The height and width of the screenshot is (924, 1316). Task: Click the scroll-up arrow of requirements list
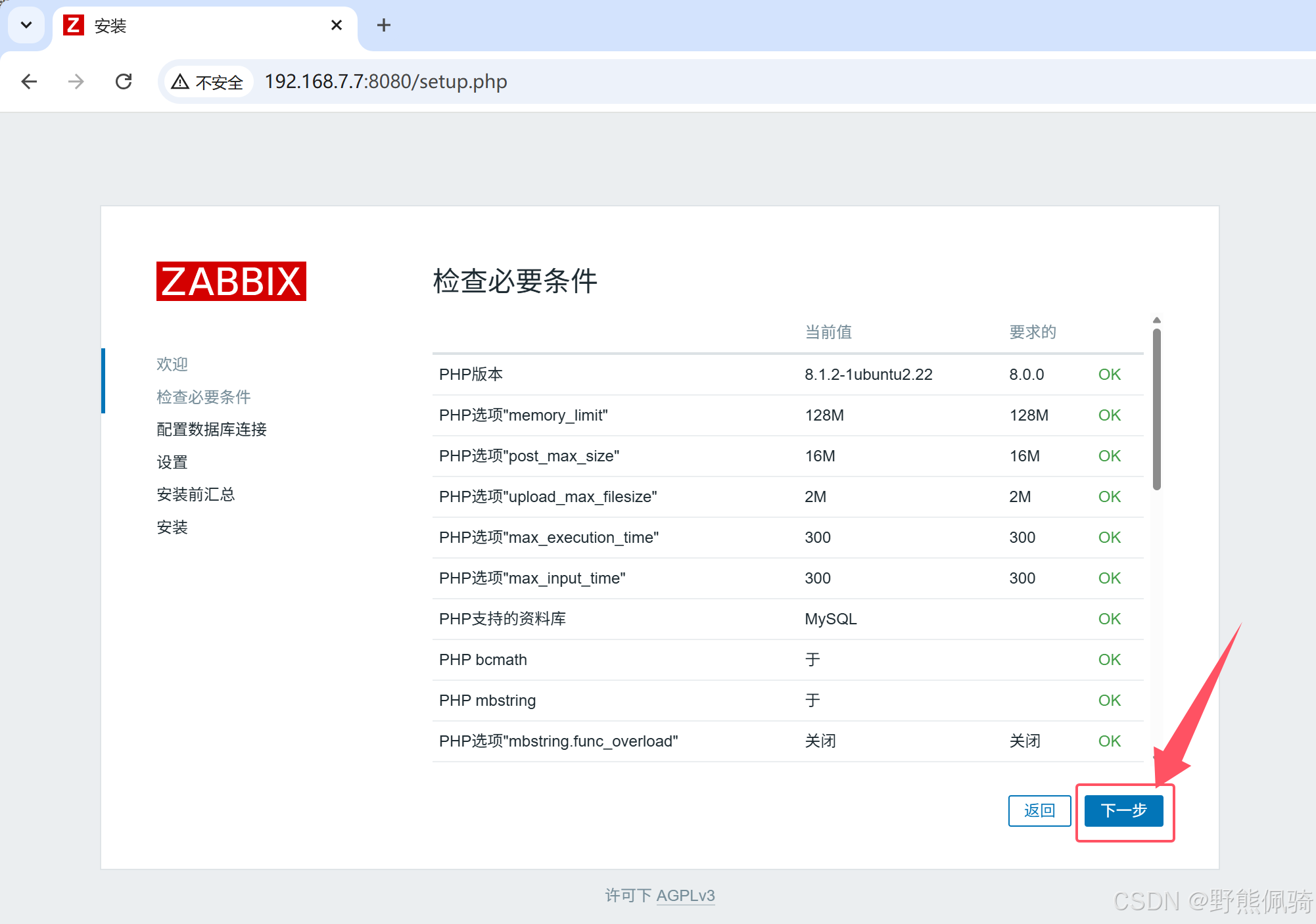(x=1157, y=320)
